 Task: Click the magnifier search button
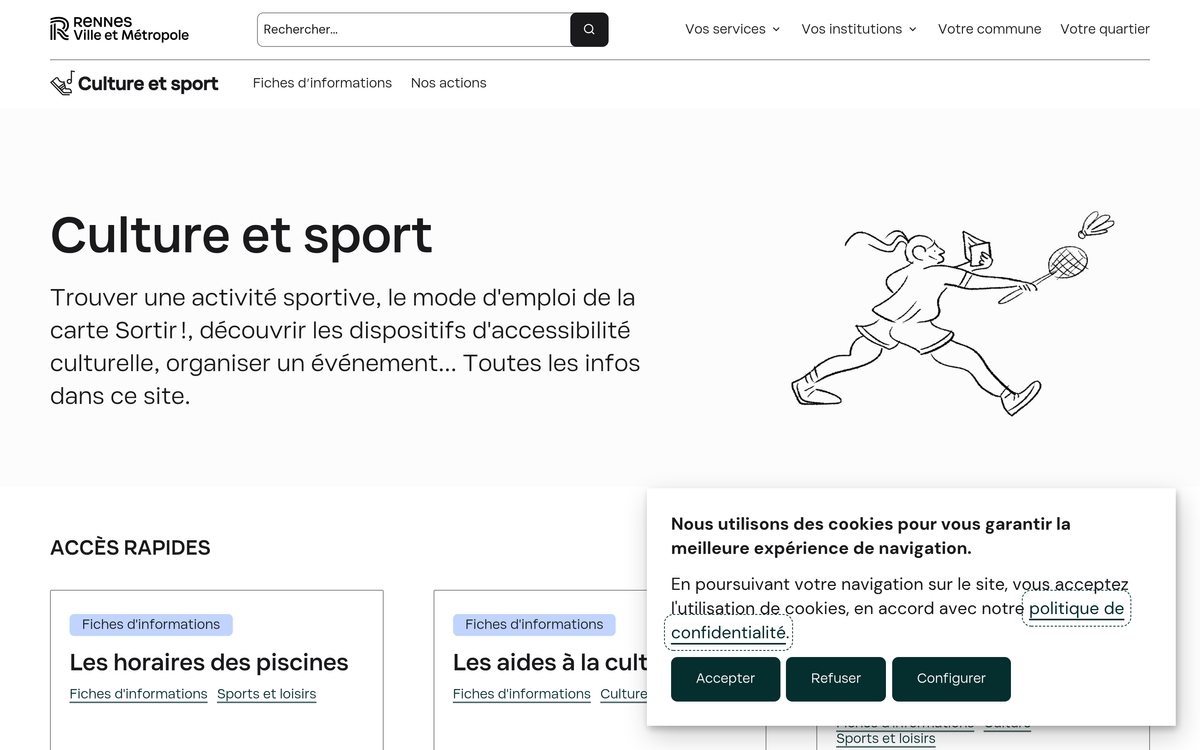tap(589, 30)
